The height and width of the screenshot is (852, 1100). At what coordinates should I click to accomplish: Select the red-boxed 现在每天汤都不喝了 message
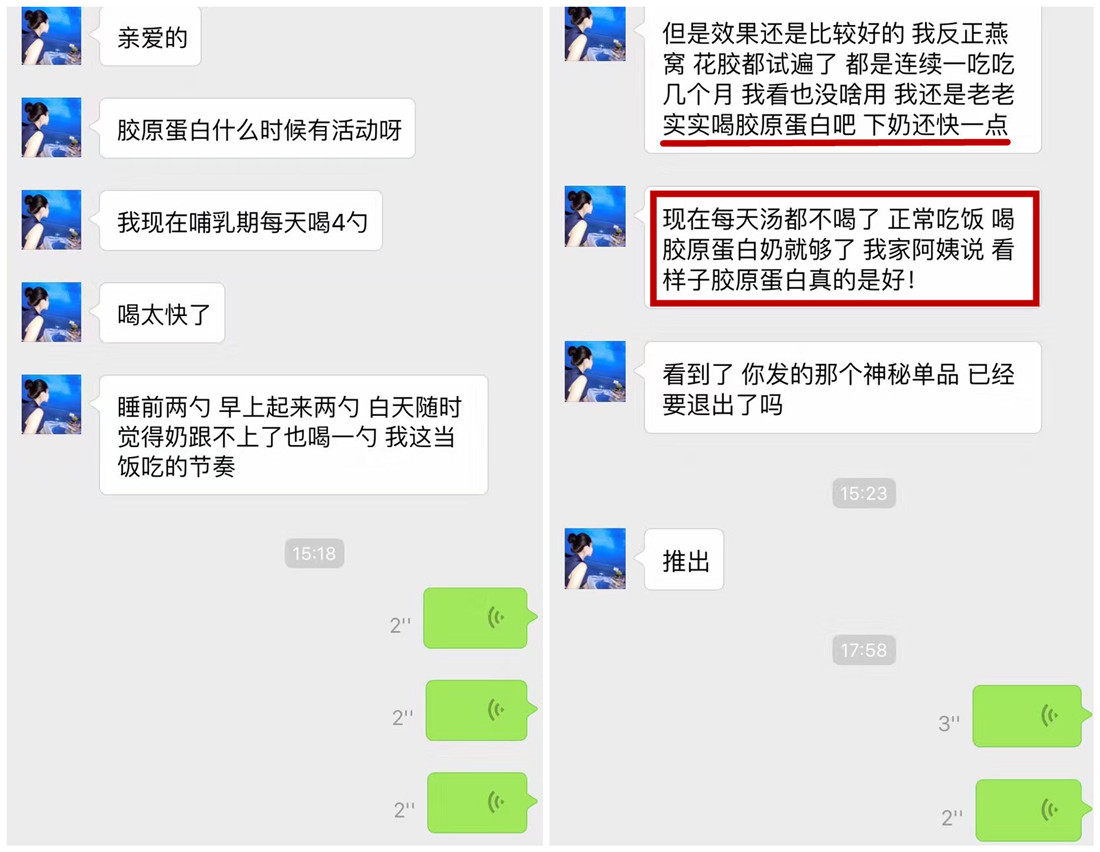point(843,248)
